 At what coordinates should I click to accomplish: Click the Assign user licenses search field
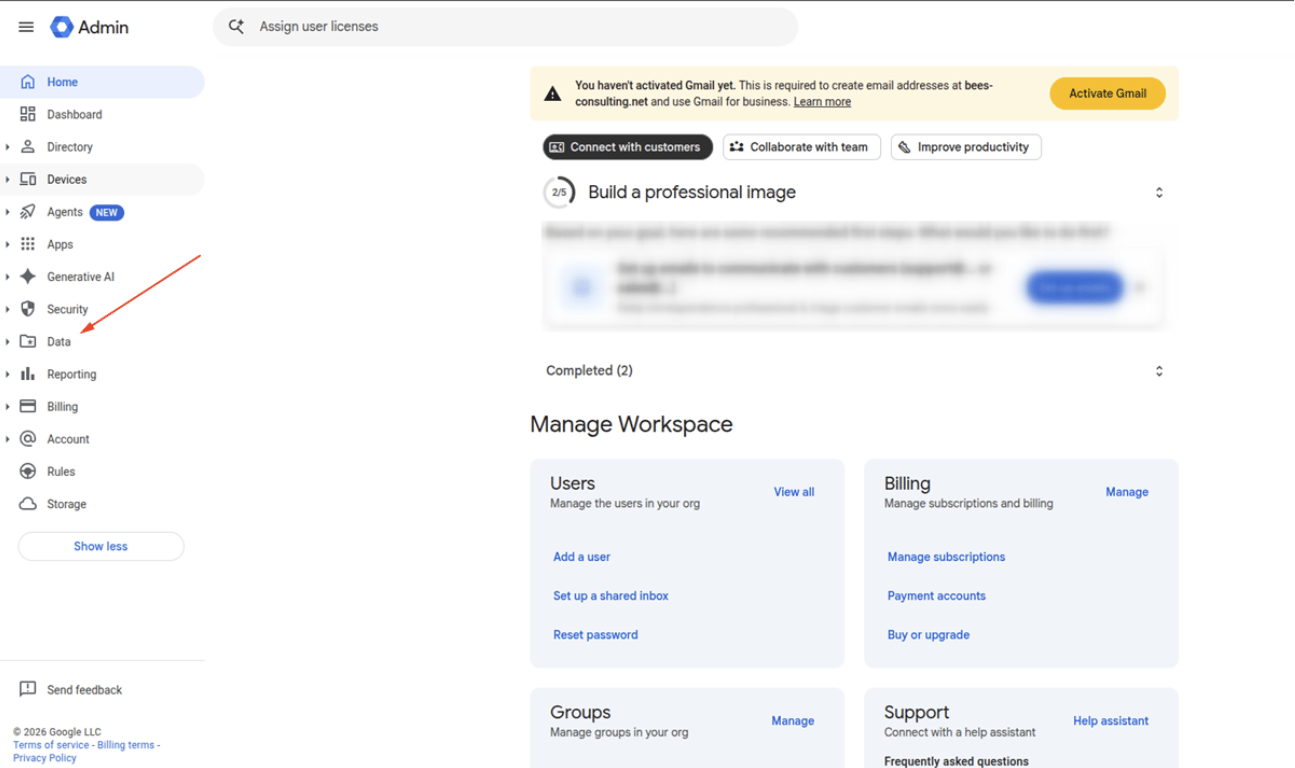[505, 27]
